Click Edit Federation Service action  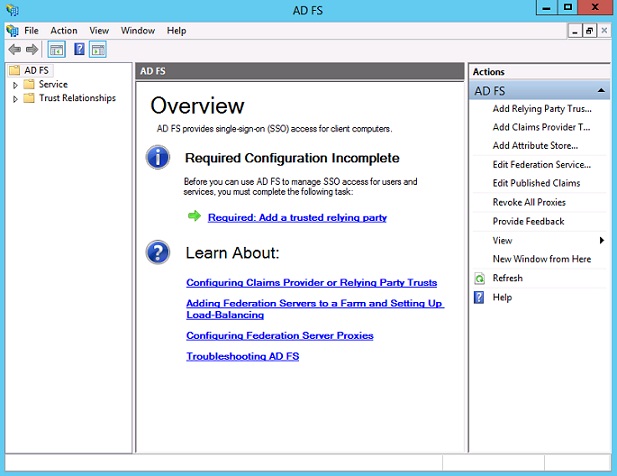click(x=541, y=164)
